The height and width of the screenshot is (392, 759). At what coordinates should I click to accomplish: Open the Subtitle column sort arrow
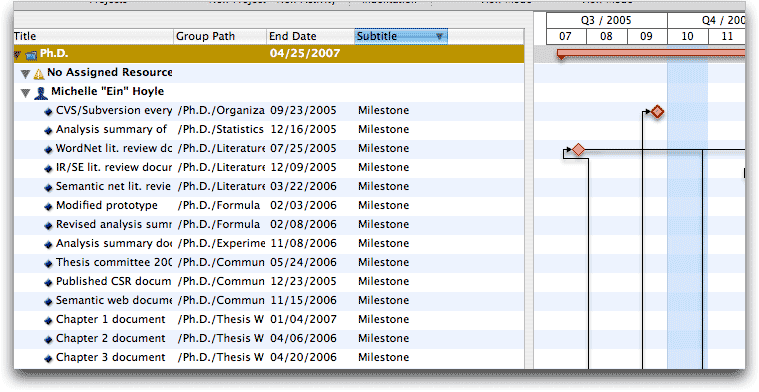pos(440,36)
